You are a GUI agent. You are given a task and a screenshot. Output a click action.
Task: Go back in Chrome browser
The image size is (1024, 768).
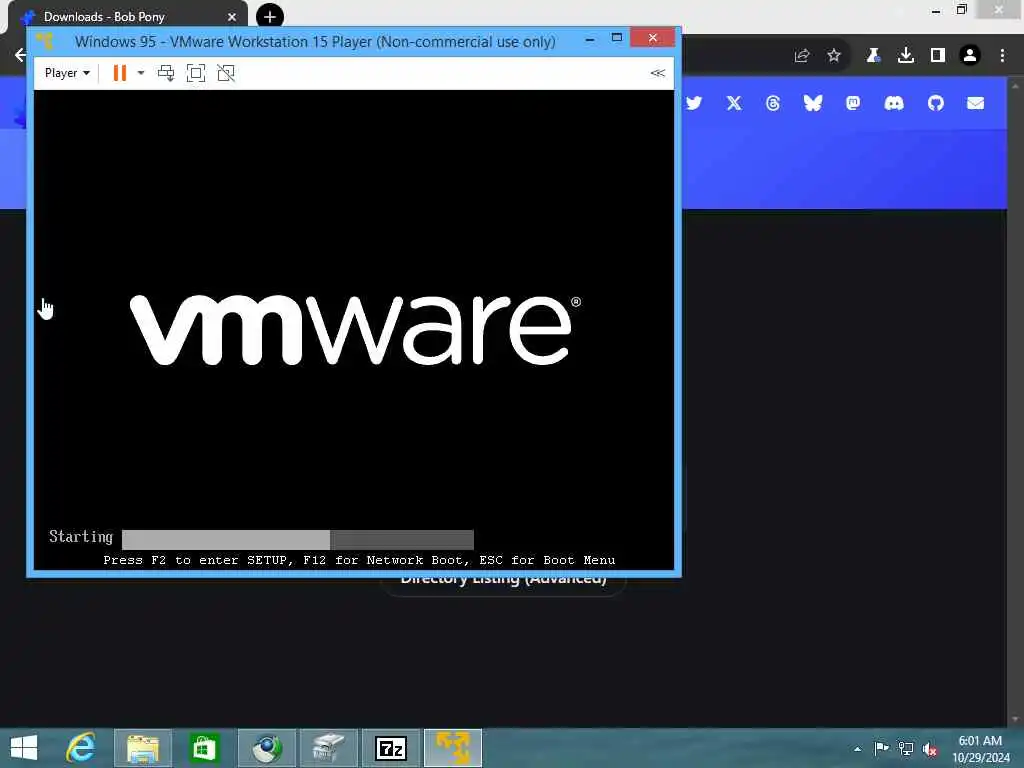coord(20,55)
